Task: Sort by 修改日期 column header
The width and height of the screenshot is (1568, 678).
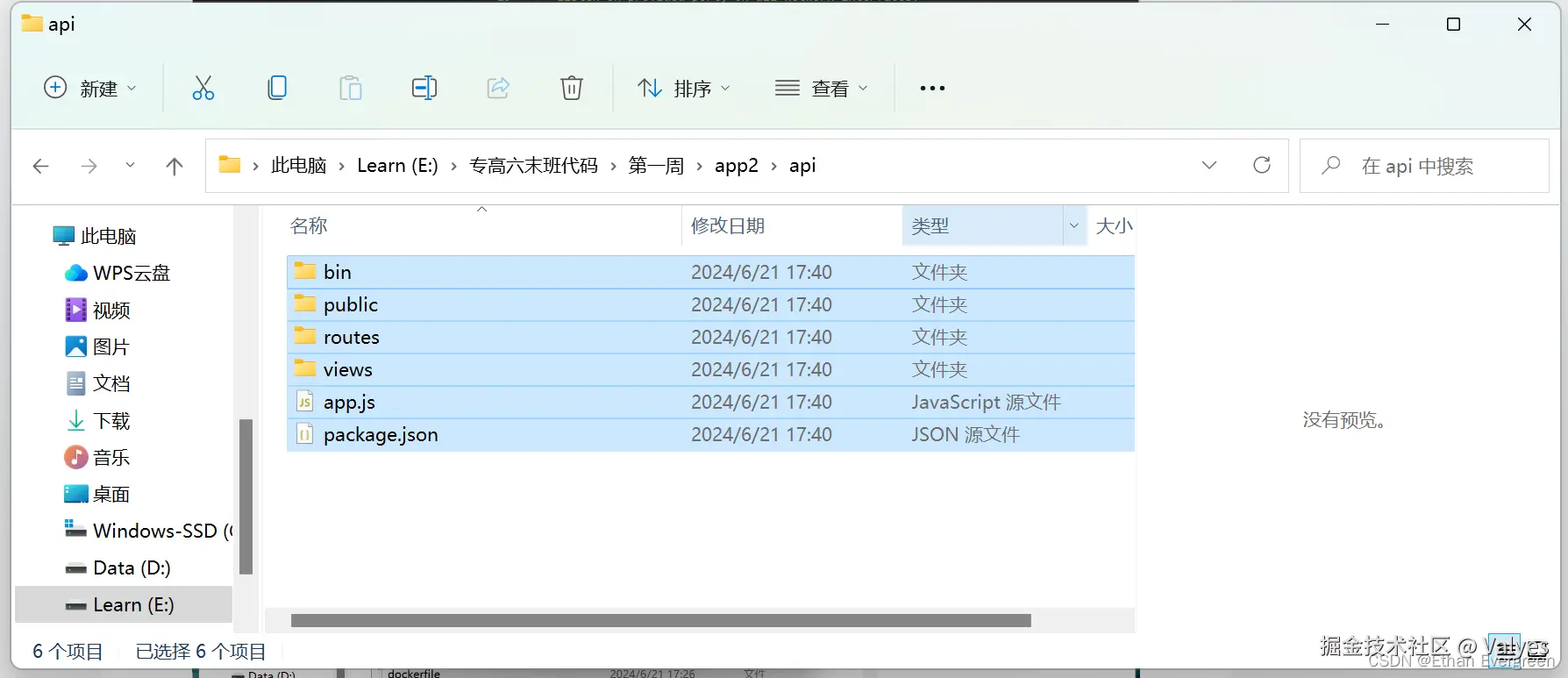Action: pyautogui.click(x=728, y=226)
